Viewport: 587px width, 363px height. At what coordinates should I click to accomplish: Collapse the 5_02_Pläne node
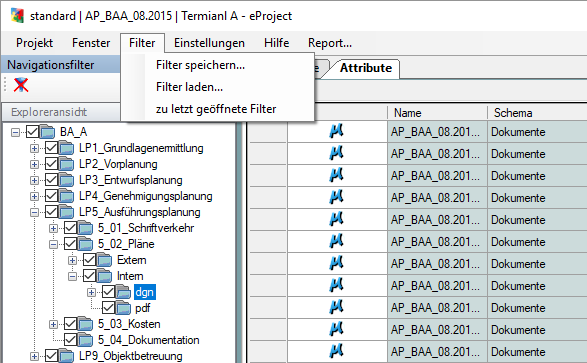tap(54, 244)
